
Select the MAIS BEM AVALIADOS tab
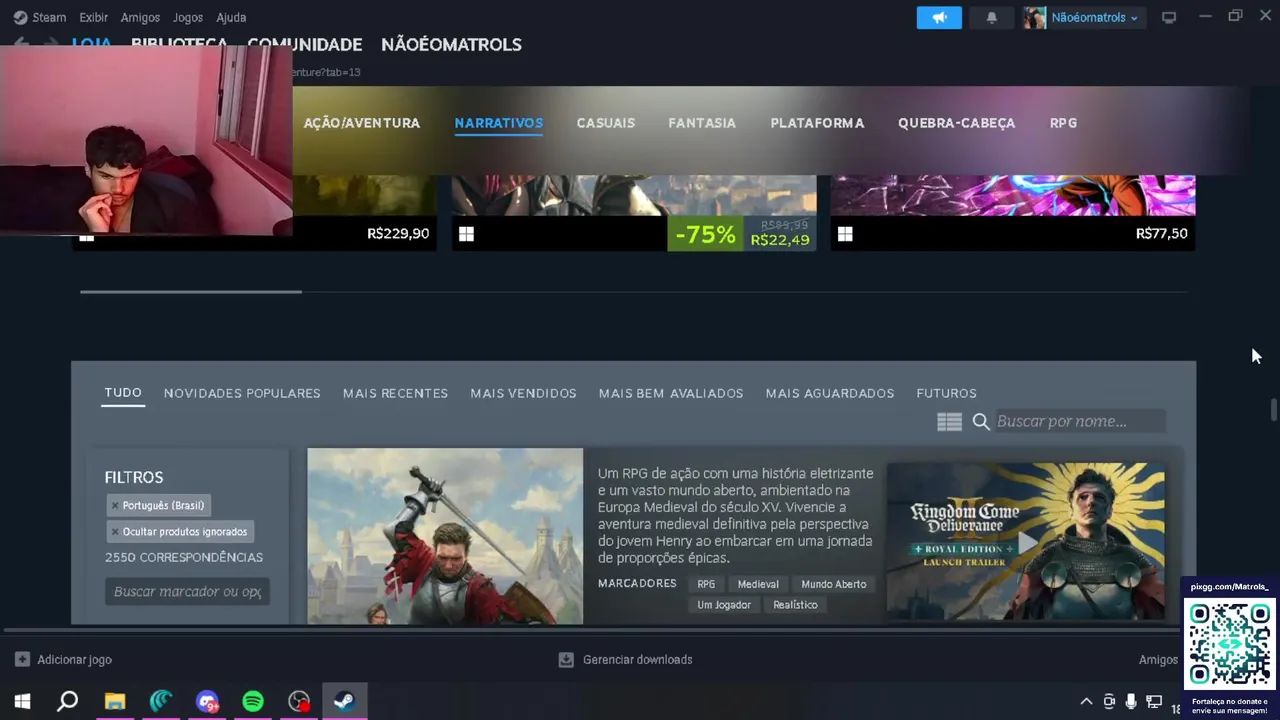pyautogui.click(x=671, y=393)
